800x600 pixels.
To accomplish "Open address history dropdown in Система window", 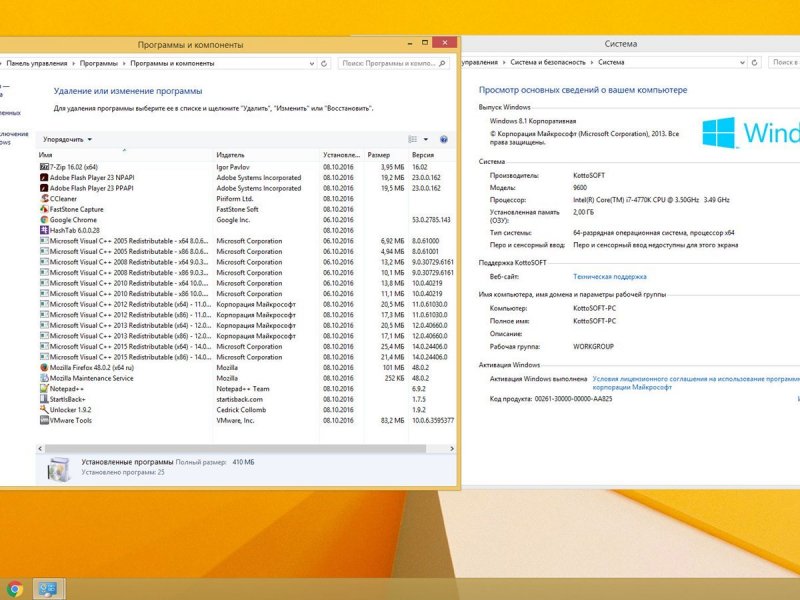I will [742, 62].
